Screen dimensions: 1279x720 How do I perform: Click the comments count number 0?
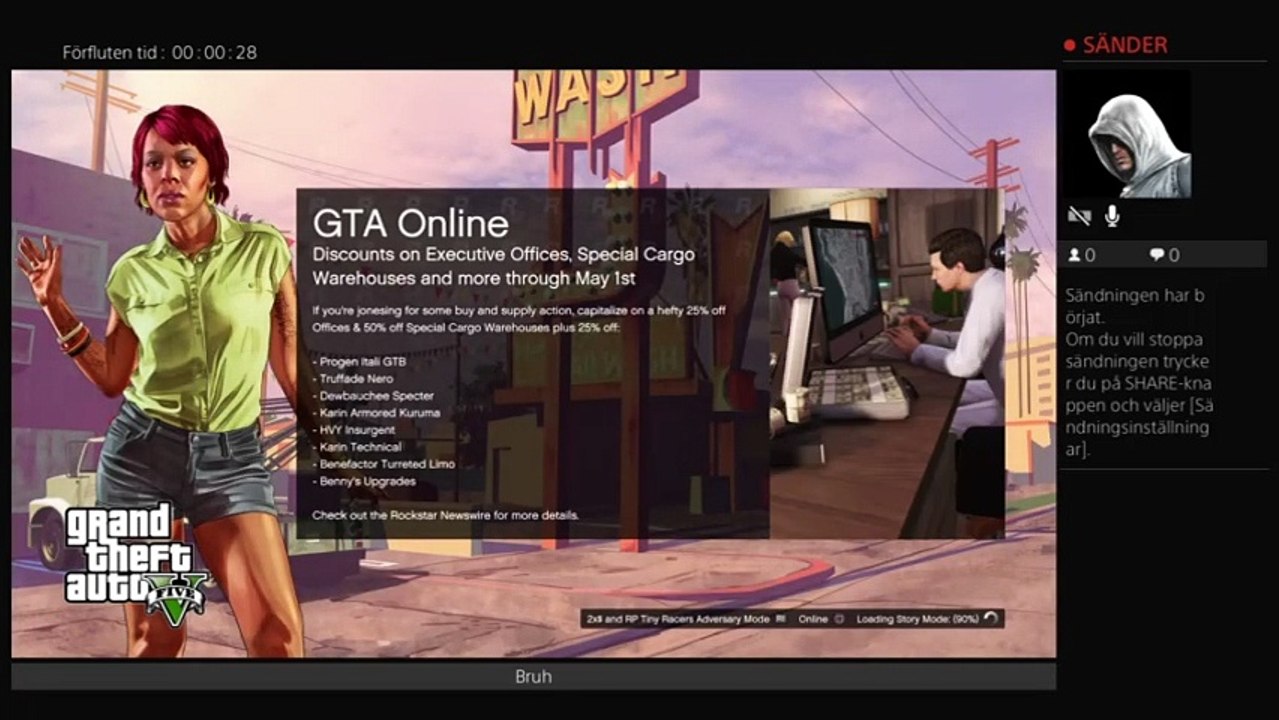(x=1174, y=255)
